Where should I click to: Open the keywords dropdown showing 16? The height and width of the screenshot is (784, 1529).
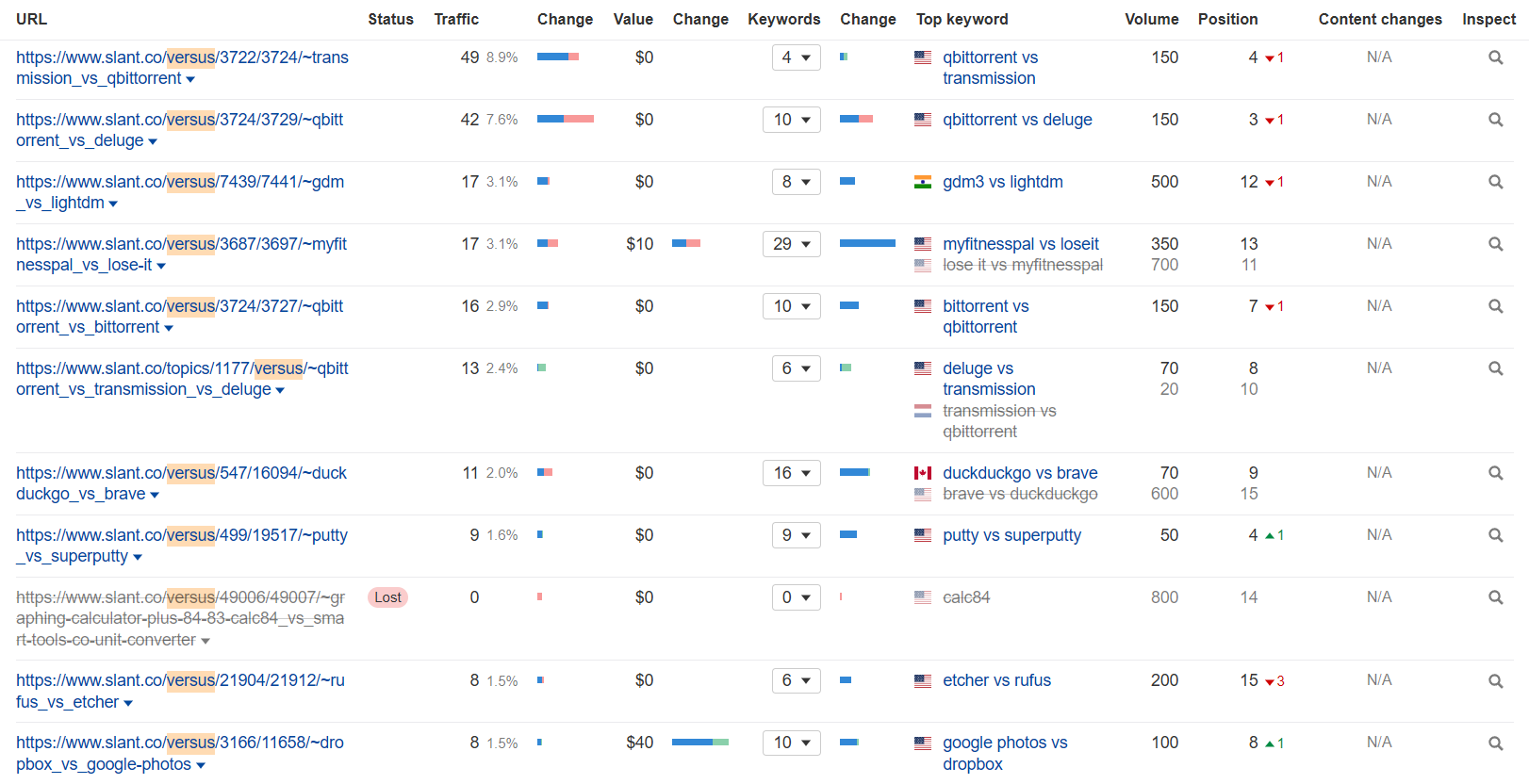[792, 473]
